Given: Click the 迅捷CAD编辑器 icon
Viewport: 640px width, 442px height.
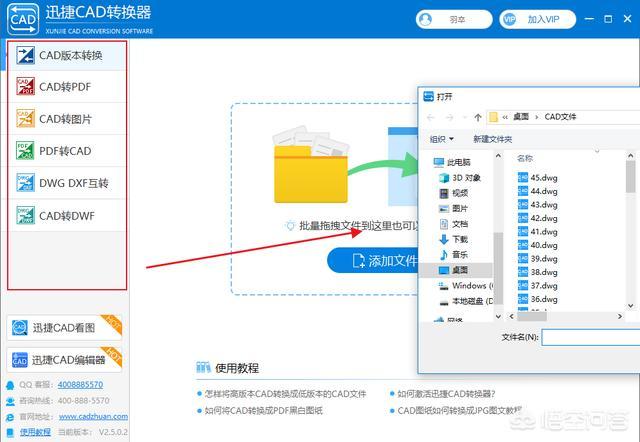Looking at the screenshot, I should coord(20,360).
